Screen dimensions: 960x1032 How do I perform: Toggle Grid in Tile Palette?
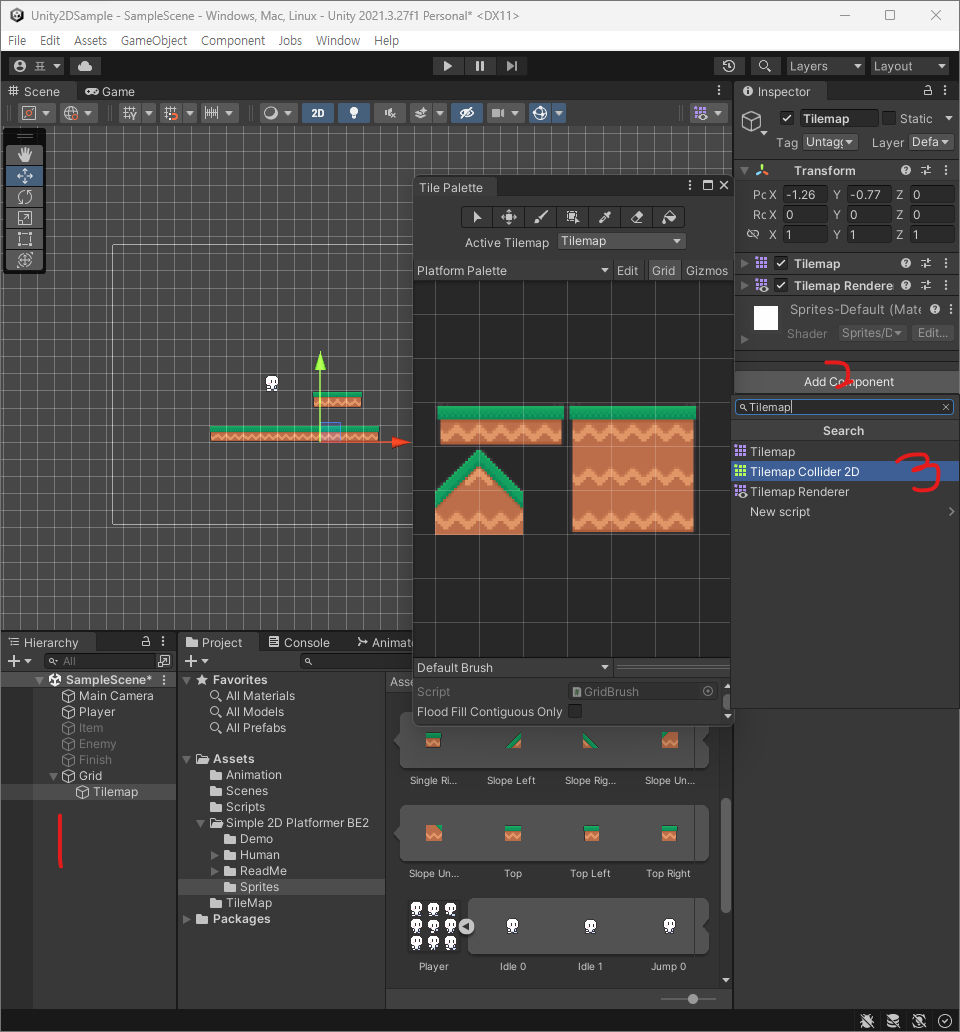click(663, 271)
